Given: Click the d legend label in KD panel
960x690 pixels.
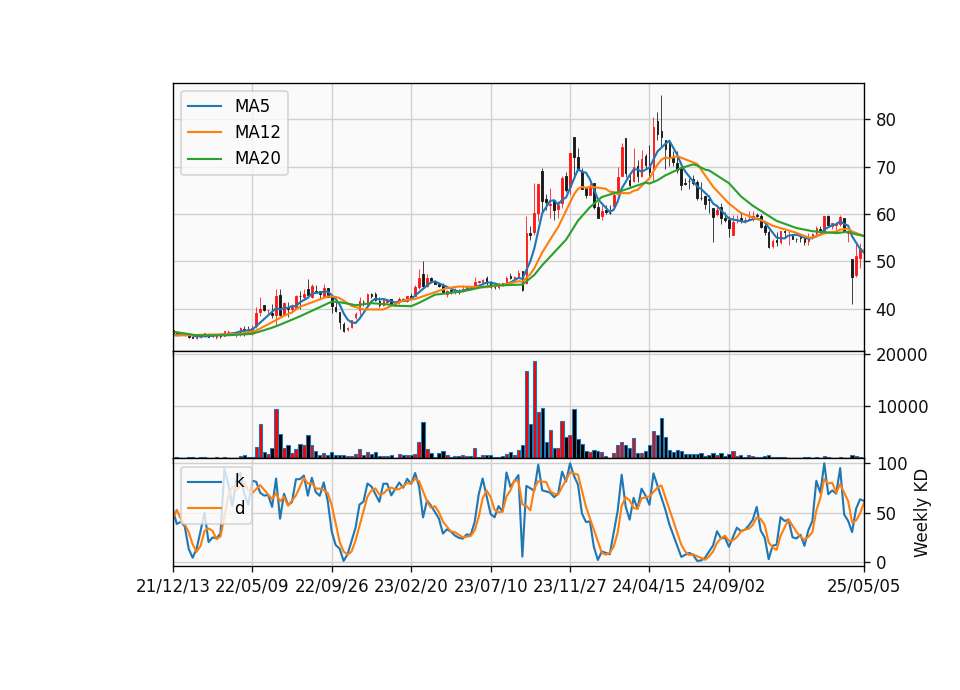Looking at the screenshot, I should click(240, 508).
